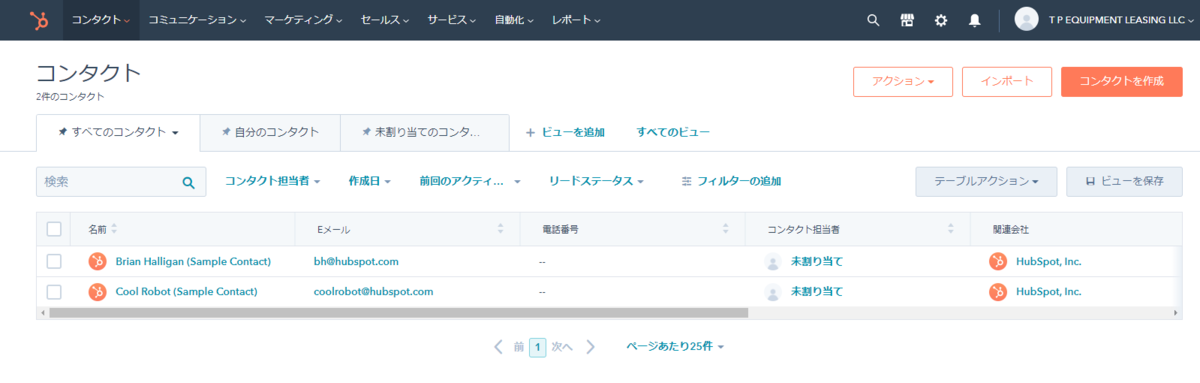Select the すべてのコンタクト tab
This screenshot has height=383, width=1200.
pyautogui.click(x=118, y=132)
